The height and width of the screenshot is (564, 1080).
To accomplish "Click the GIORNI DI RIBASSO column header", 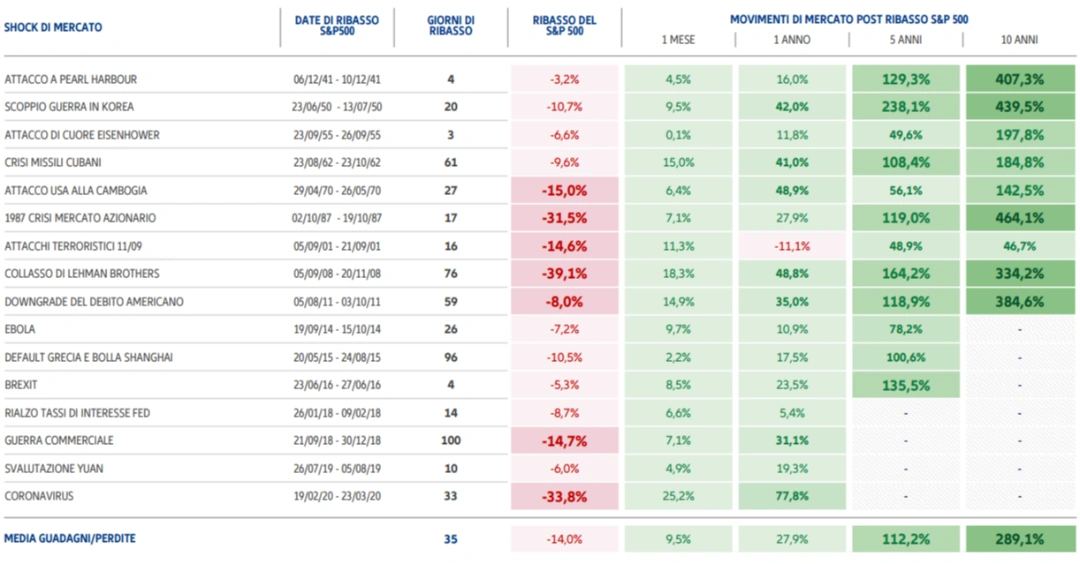I will [x=450, y=26].
